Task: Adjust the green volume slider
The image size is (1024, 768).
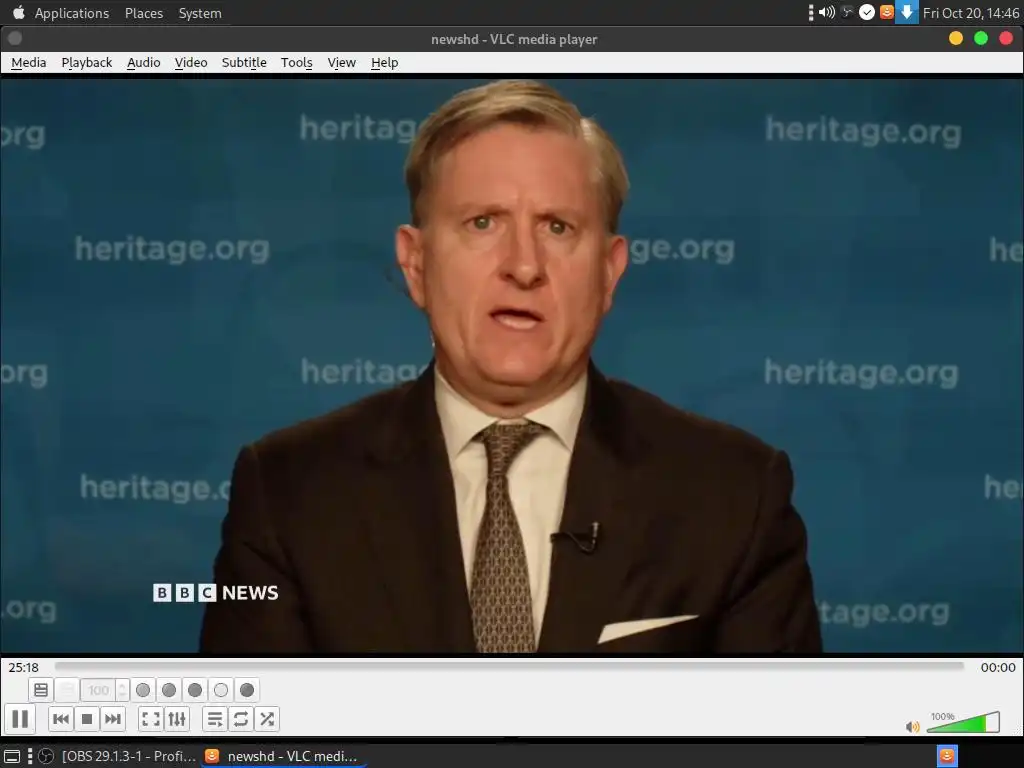Action: (x=963, y=722)
